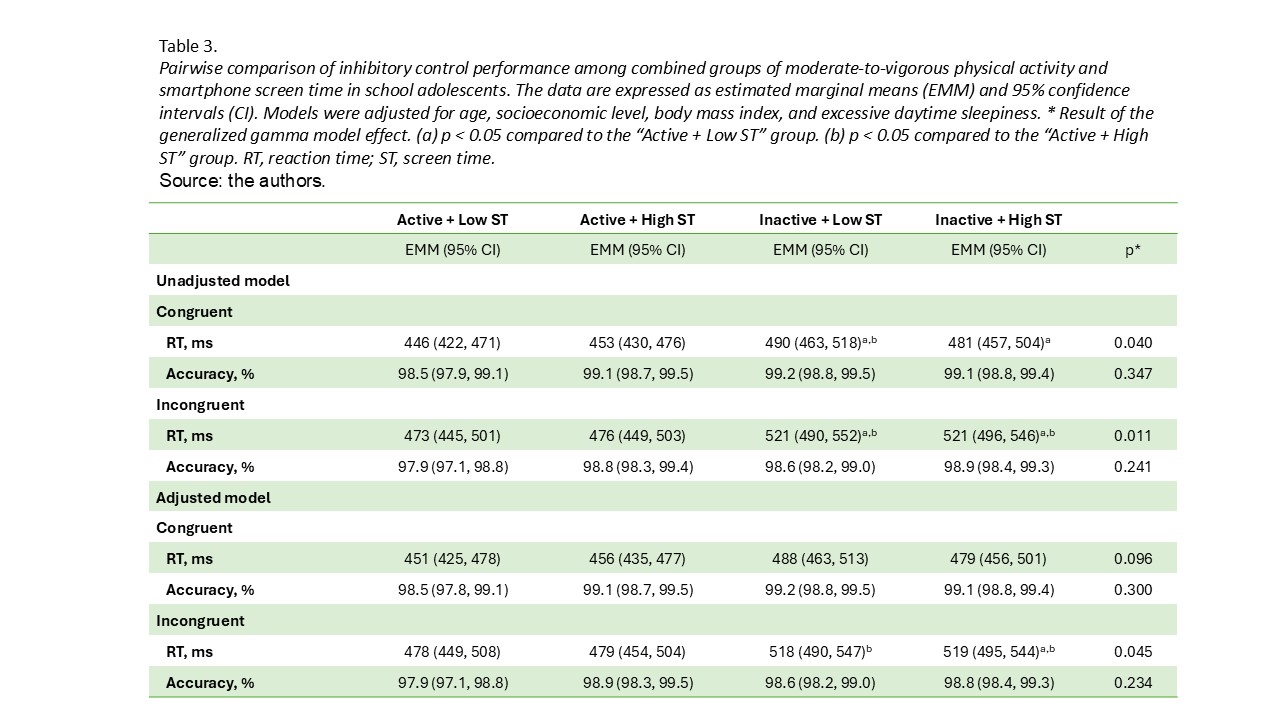Click the "Source: the authors." line
The height and width of the screenshot is (720, 1280).
(x=242, y=181)
